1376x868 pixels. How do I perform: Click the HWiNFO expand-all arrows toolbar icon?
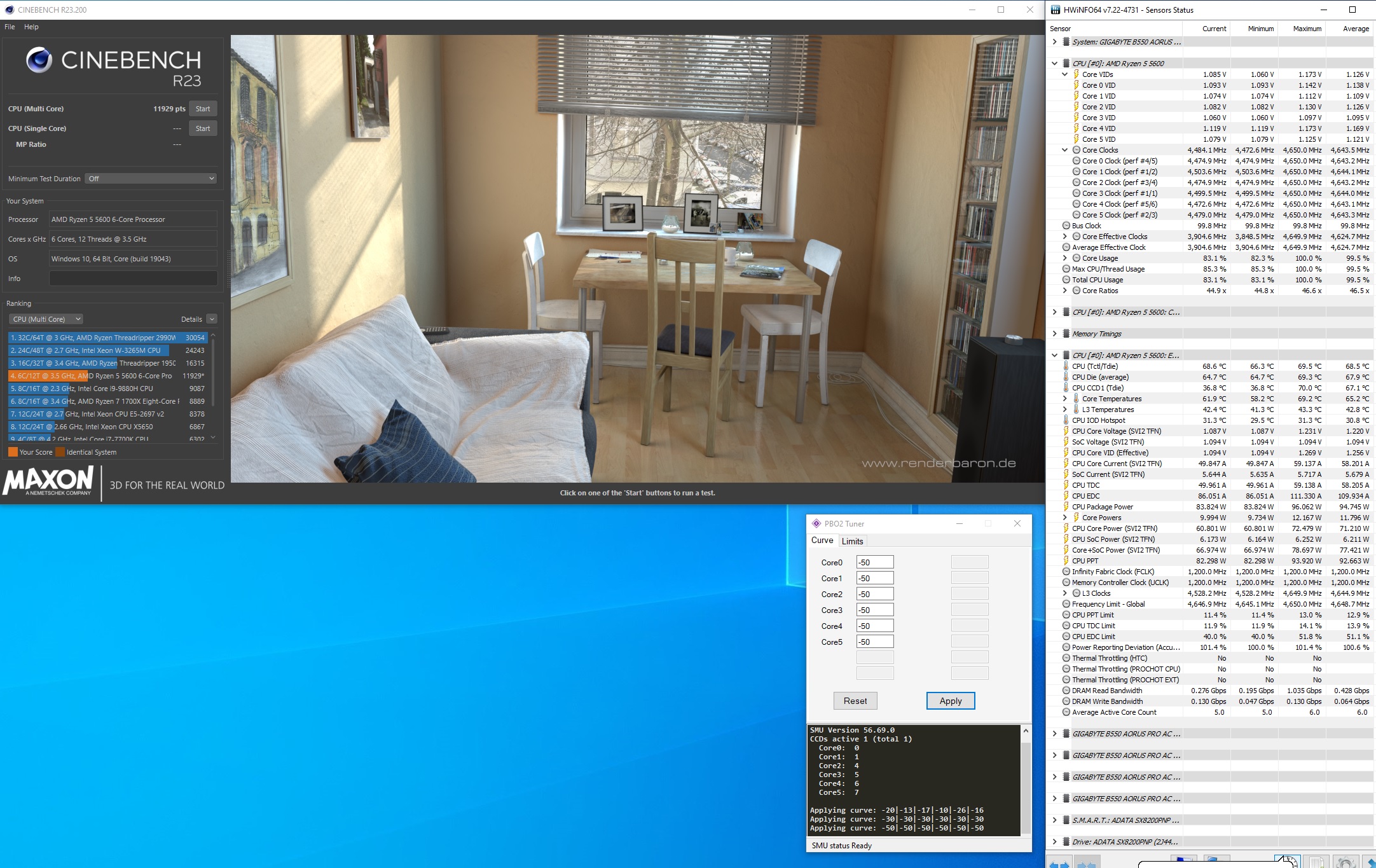(x=1059, y=863)
